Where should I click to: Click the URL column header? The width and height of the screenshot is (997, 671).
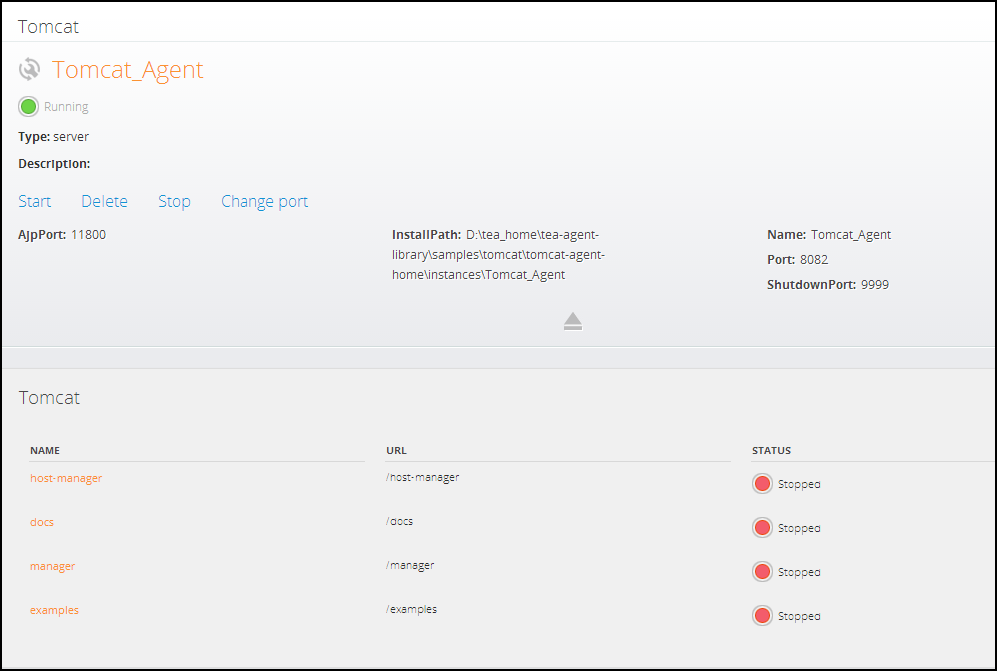point(396,450)
